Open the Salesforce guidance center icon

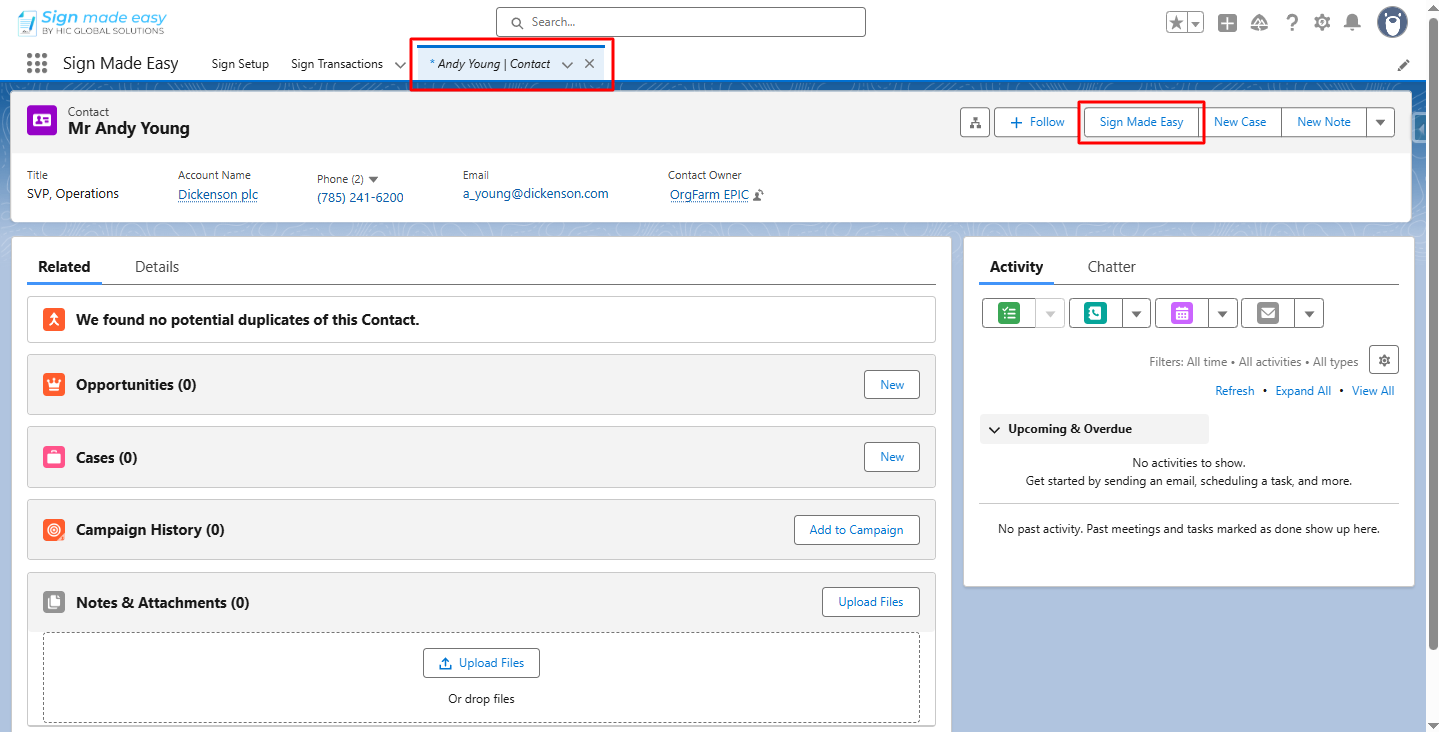pos(1259,22)
